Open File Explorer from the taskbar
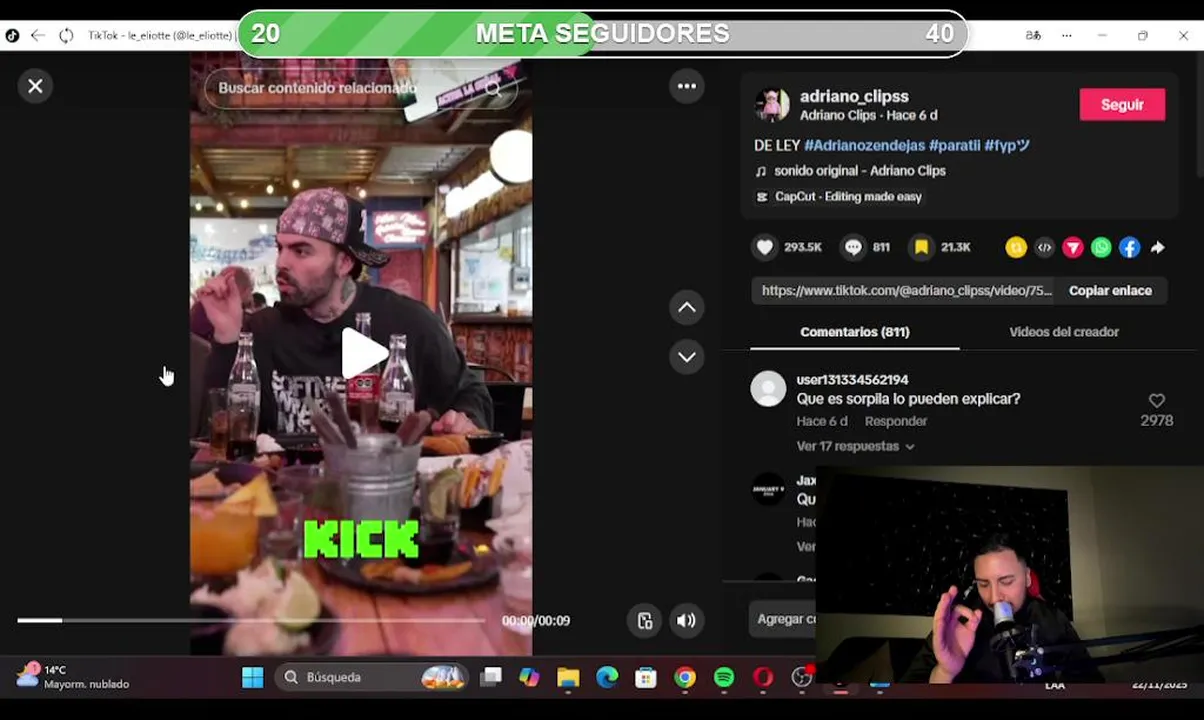Image resolution: width=1204 pixels, height=720 pixels. [568, 678]
